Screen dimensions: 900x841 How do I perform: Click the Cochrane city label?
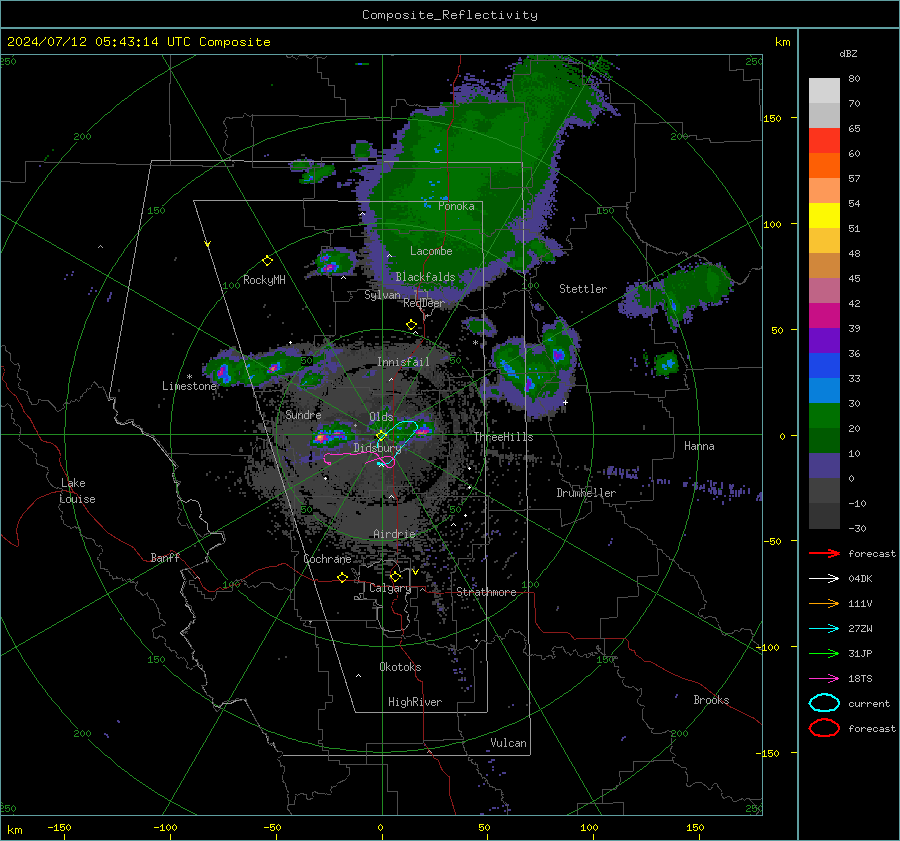coord(327,559)
